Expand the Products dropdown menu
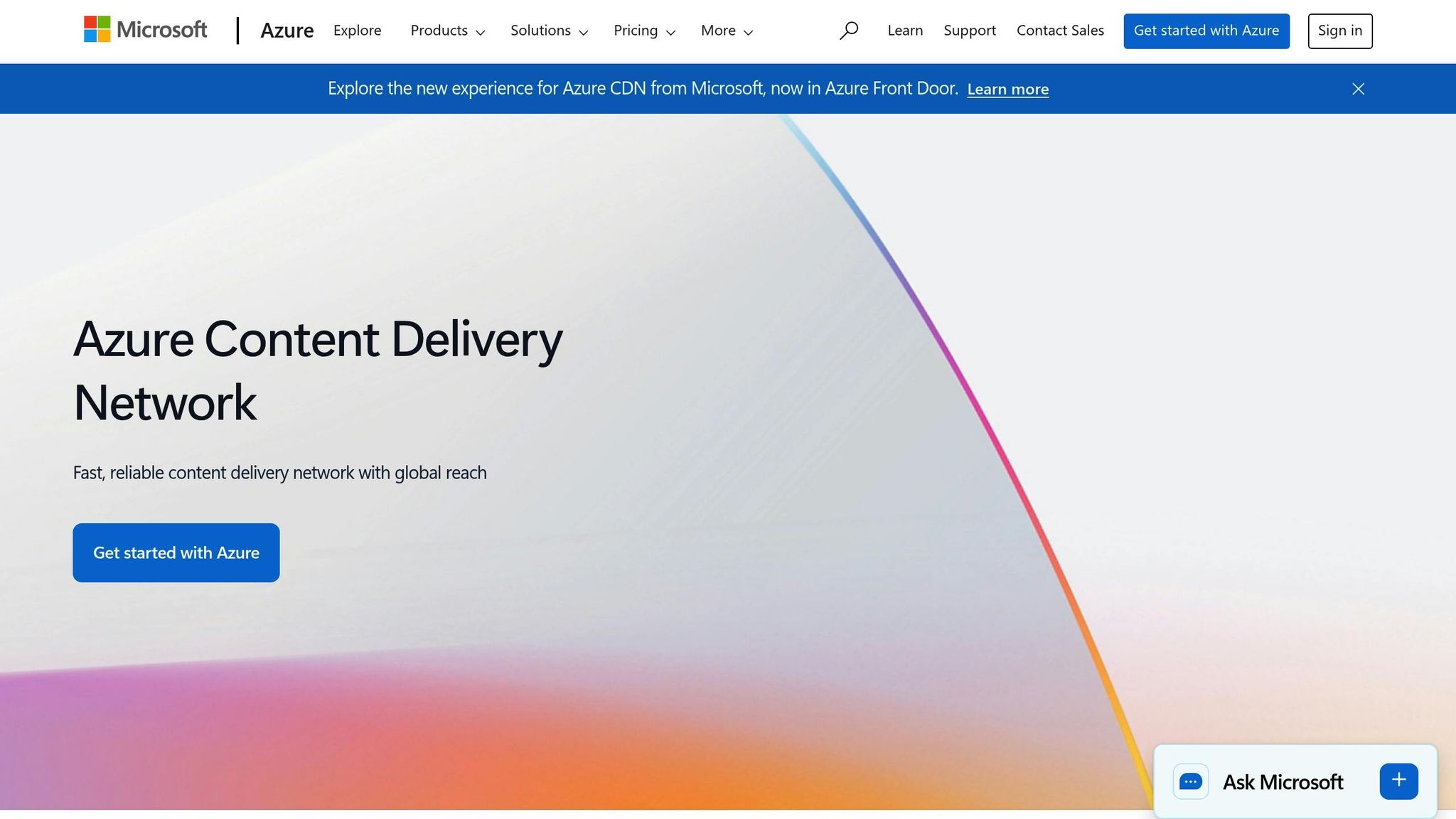 point(447,31)
